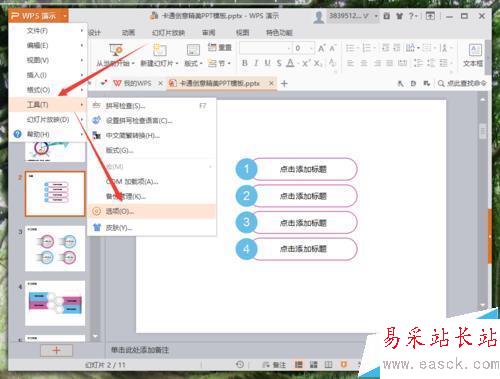Expand the Insert (插入) submenu arrow

point(82,75)
